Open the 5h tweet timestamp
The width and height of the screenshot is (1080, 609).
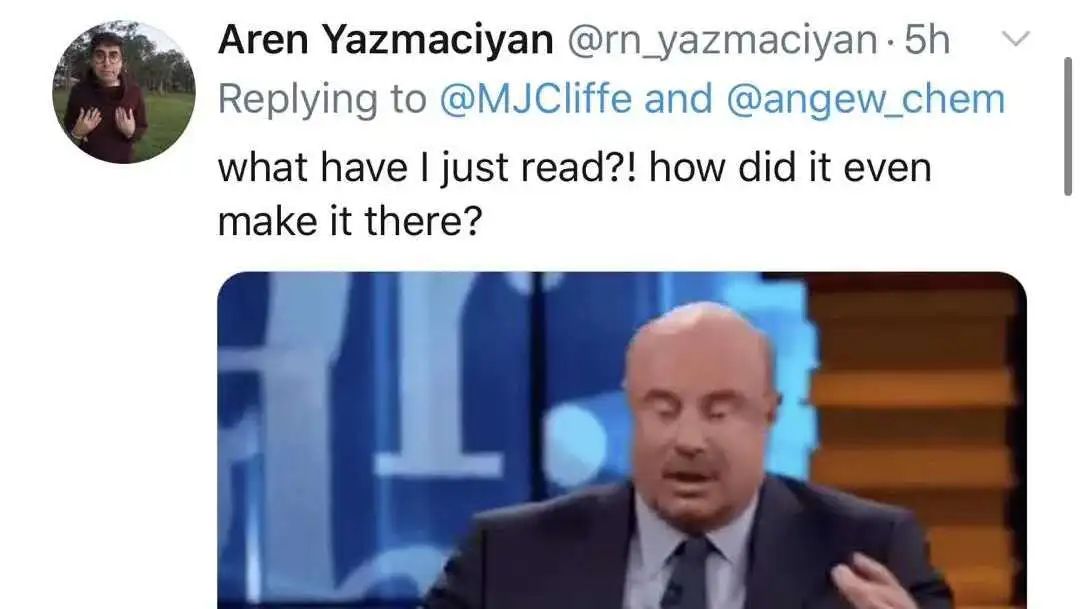coord(927,40)
